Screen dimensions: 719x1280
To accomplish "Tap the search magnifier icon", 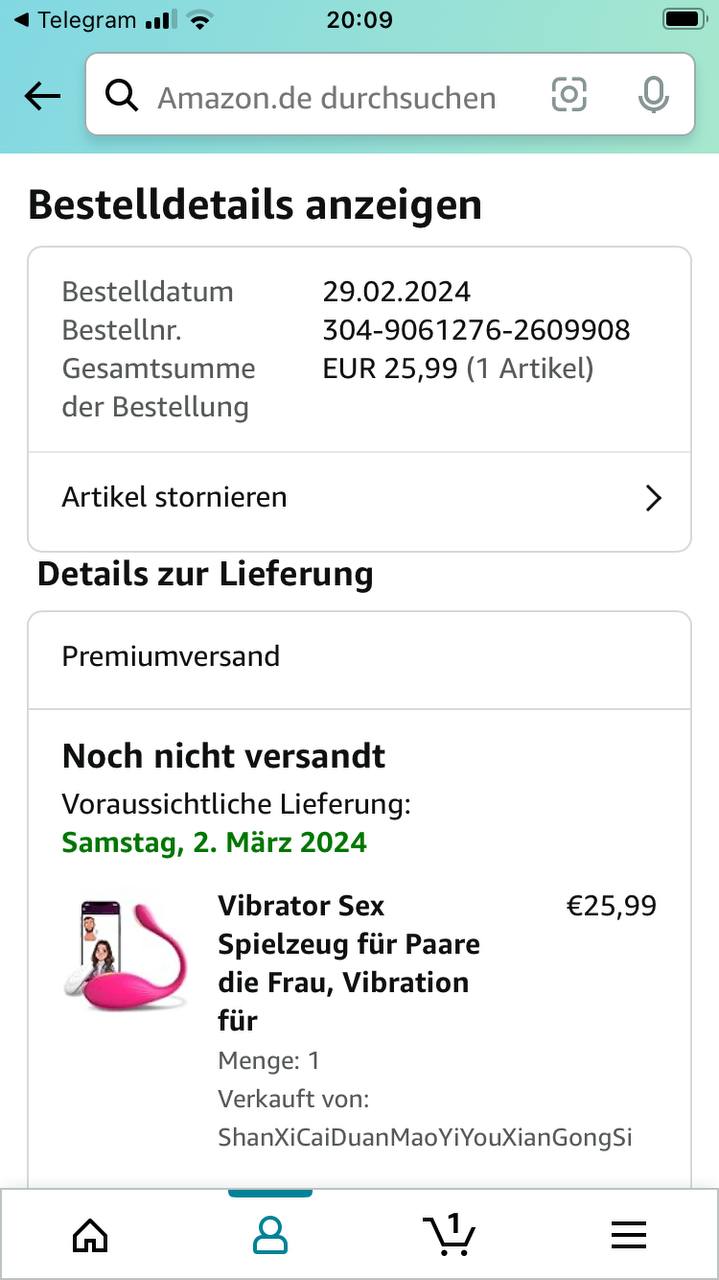I will [122, 96].
